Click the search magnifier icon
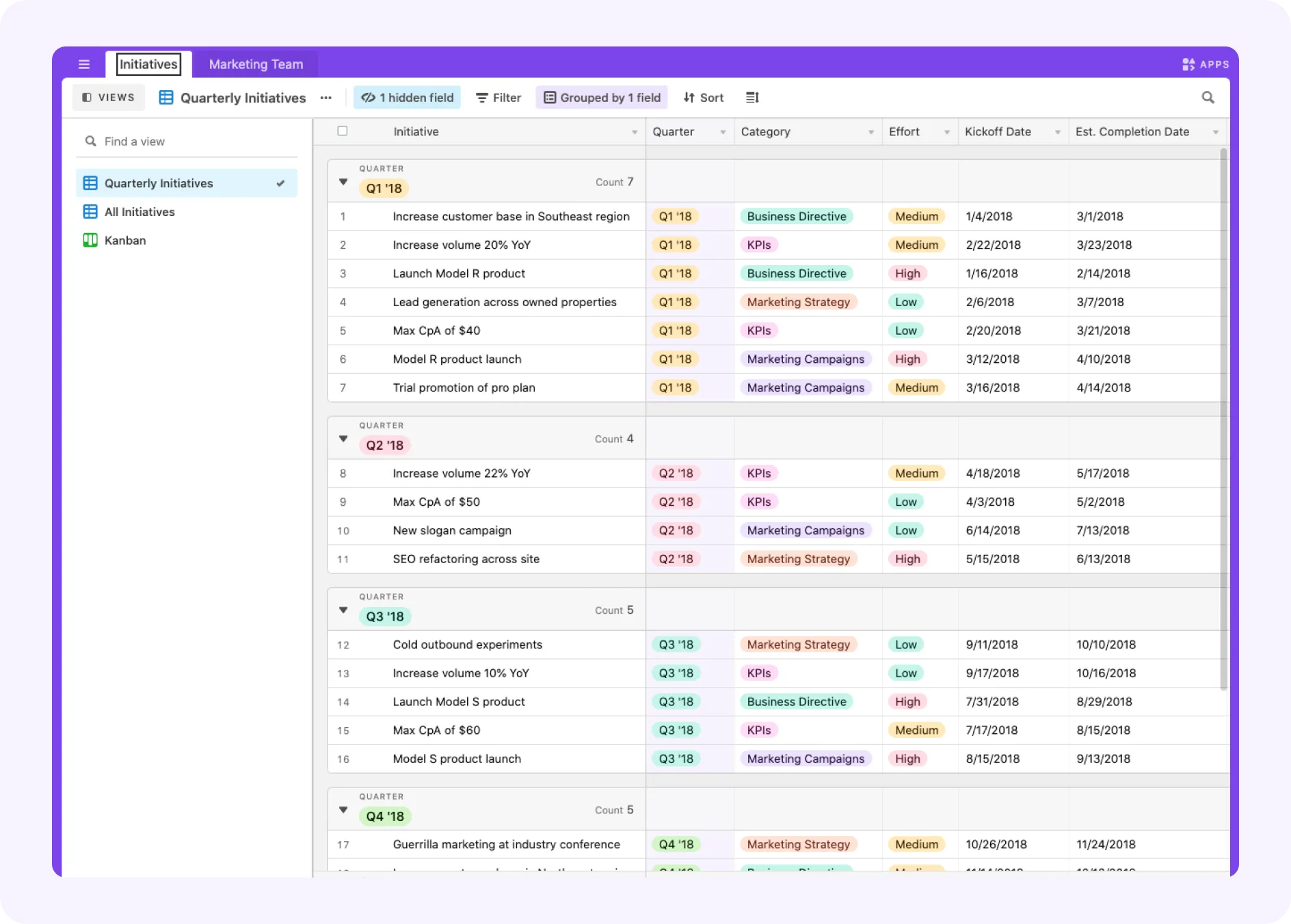The height and width of the screenshot is (924, 1291). (1208, 98)
